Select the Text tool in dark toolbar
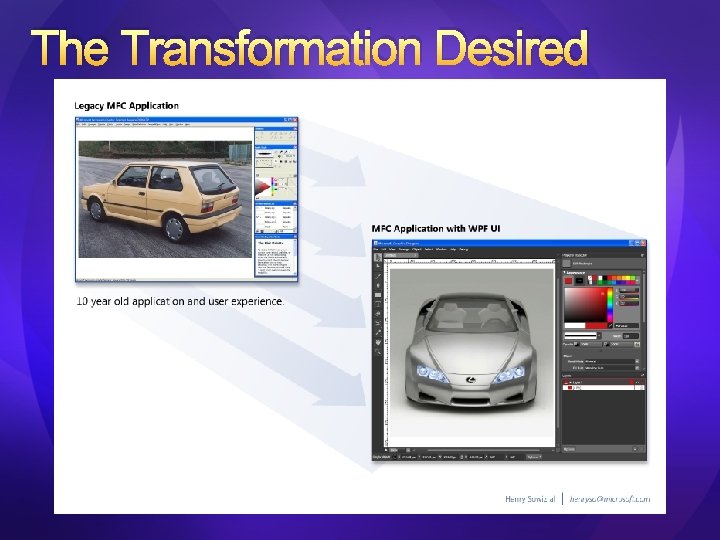The height and width of the screenshot is (540, 720). [378, 304]
